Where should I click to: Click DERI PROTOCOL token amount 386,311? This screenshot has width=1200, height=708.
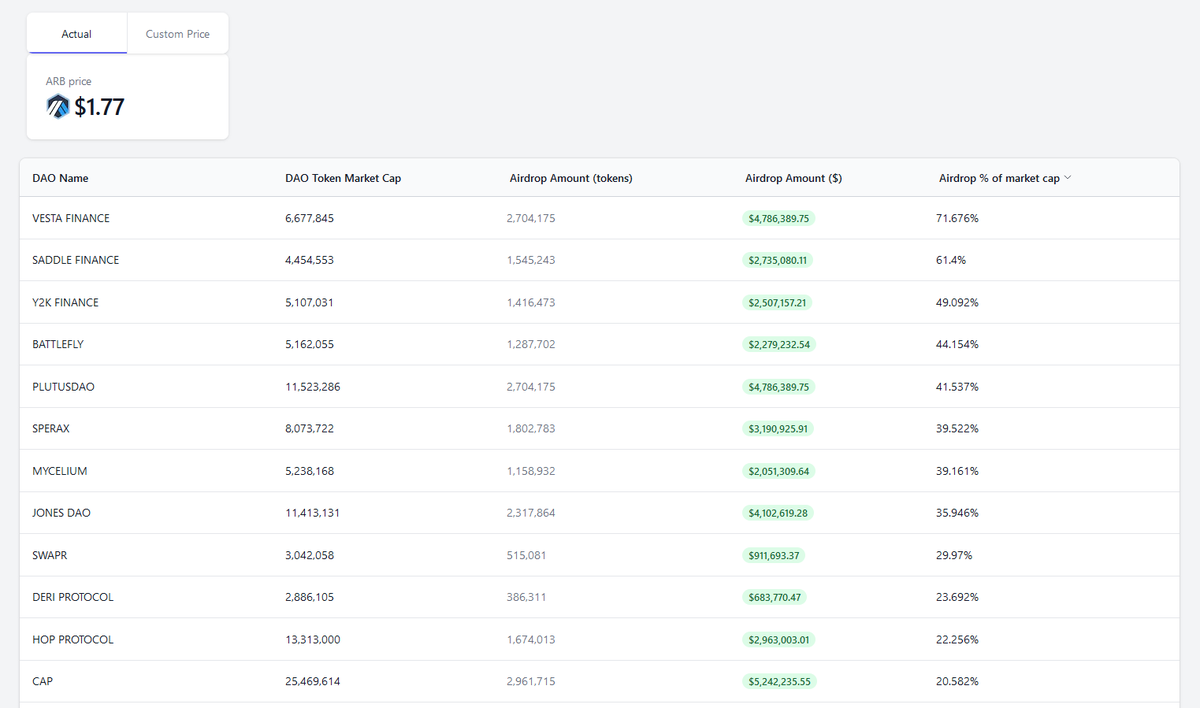526,597
